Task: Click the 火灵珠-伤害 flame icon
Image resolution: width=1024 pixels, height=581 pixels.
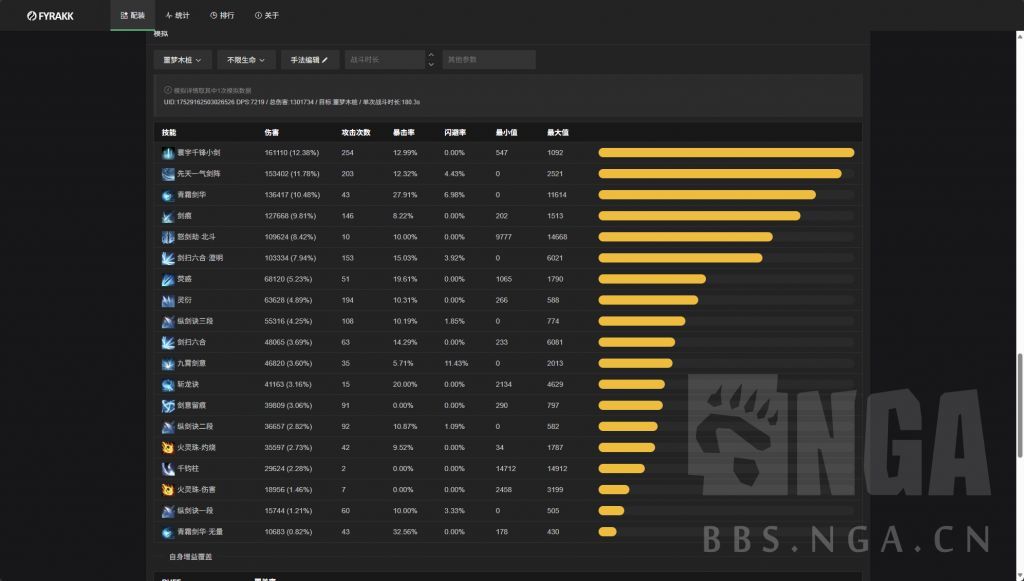Action: click(168, 489)
